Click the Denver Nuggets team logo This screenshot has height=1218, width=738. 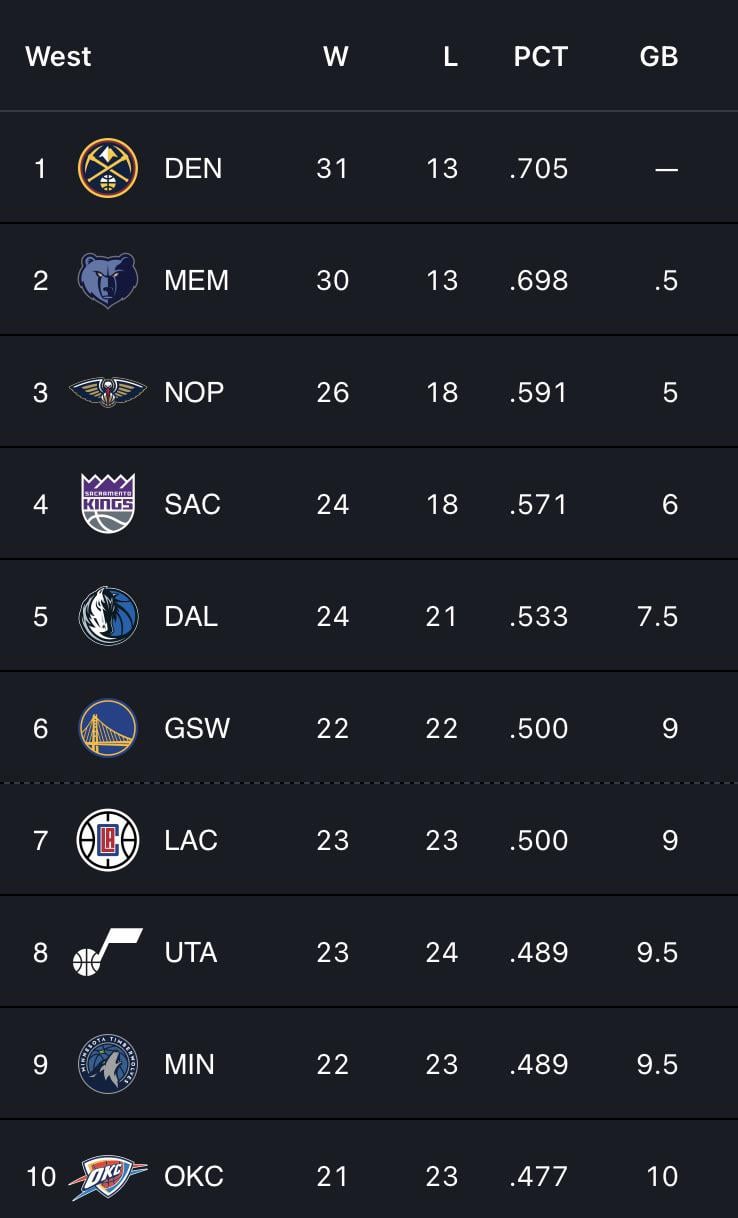pos(108,168)
